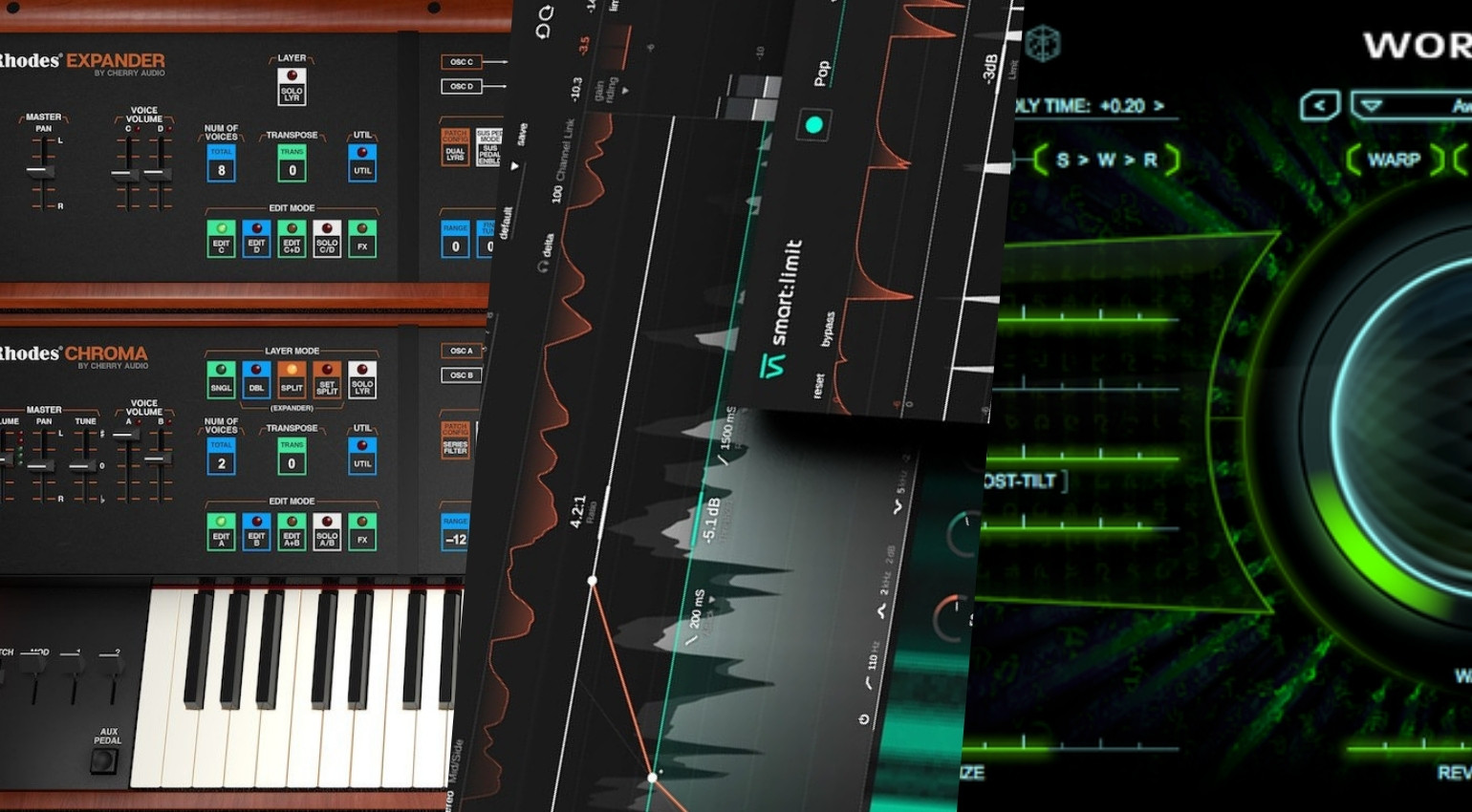The width and height of the screenshot is (1472, 812).
Task: Click the AUX PEDAL button on the keyboard
Action: coord(103,761)
